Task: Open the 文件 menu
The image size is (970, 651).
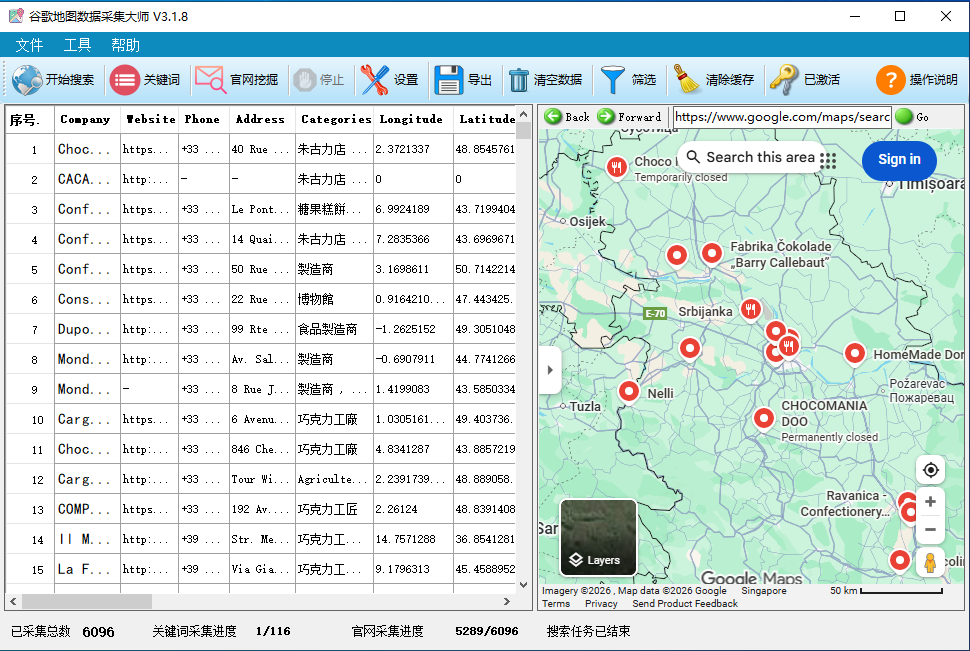Action: [x=29, y=45]
